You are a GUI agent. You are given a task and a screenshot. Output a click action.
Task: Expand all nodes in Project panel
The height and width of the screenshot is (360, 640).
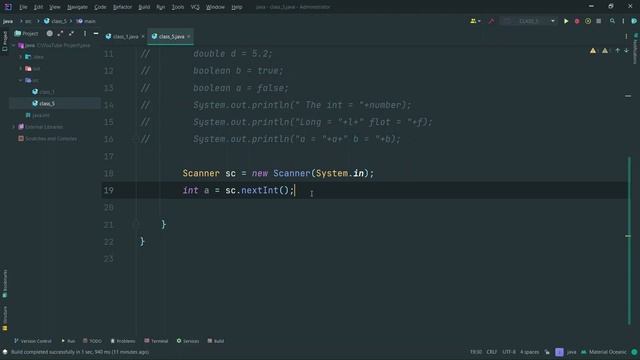click(x=60, y=33)
